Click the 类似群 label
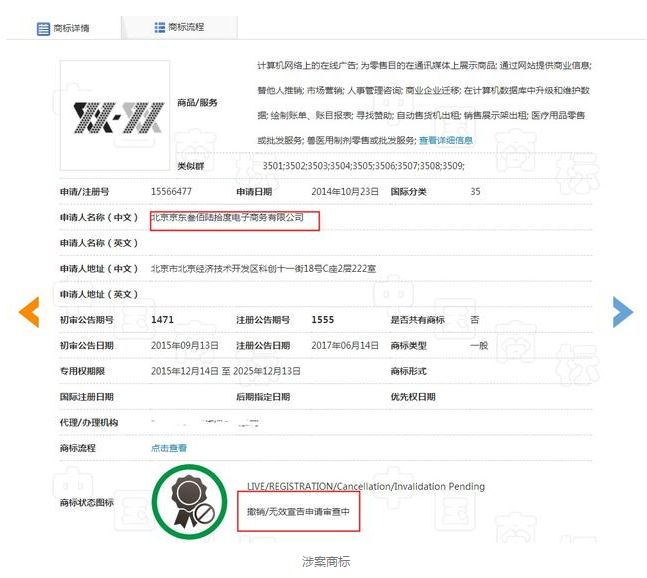 [x=191, y=166]
